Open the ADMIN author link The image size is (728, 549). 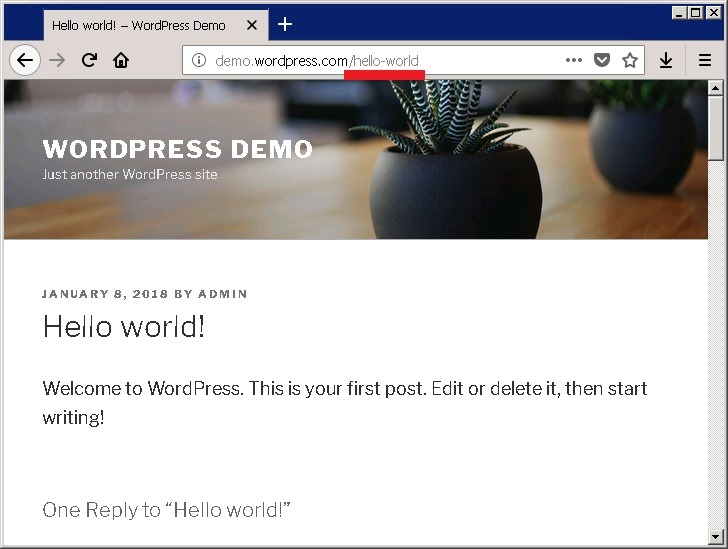(x=222, y=294)
